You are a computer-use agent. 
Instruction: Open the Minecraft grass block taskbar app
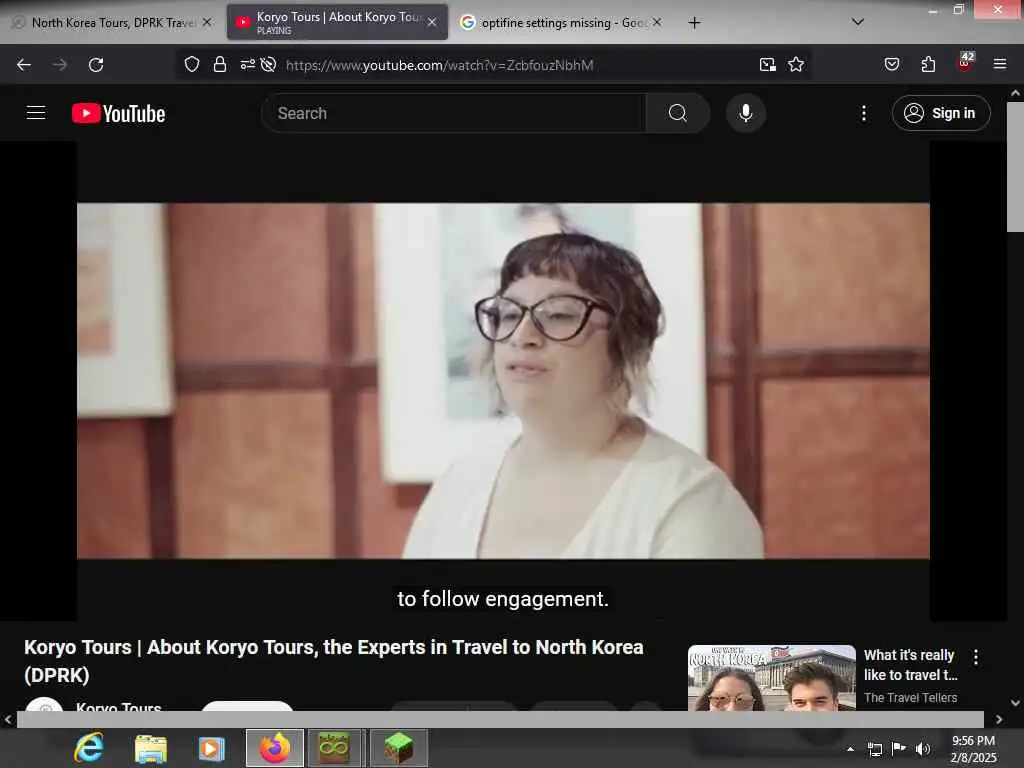click(398, 748)
